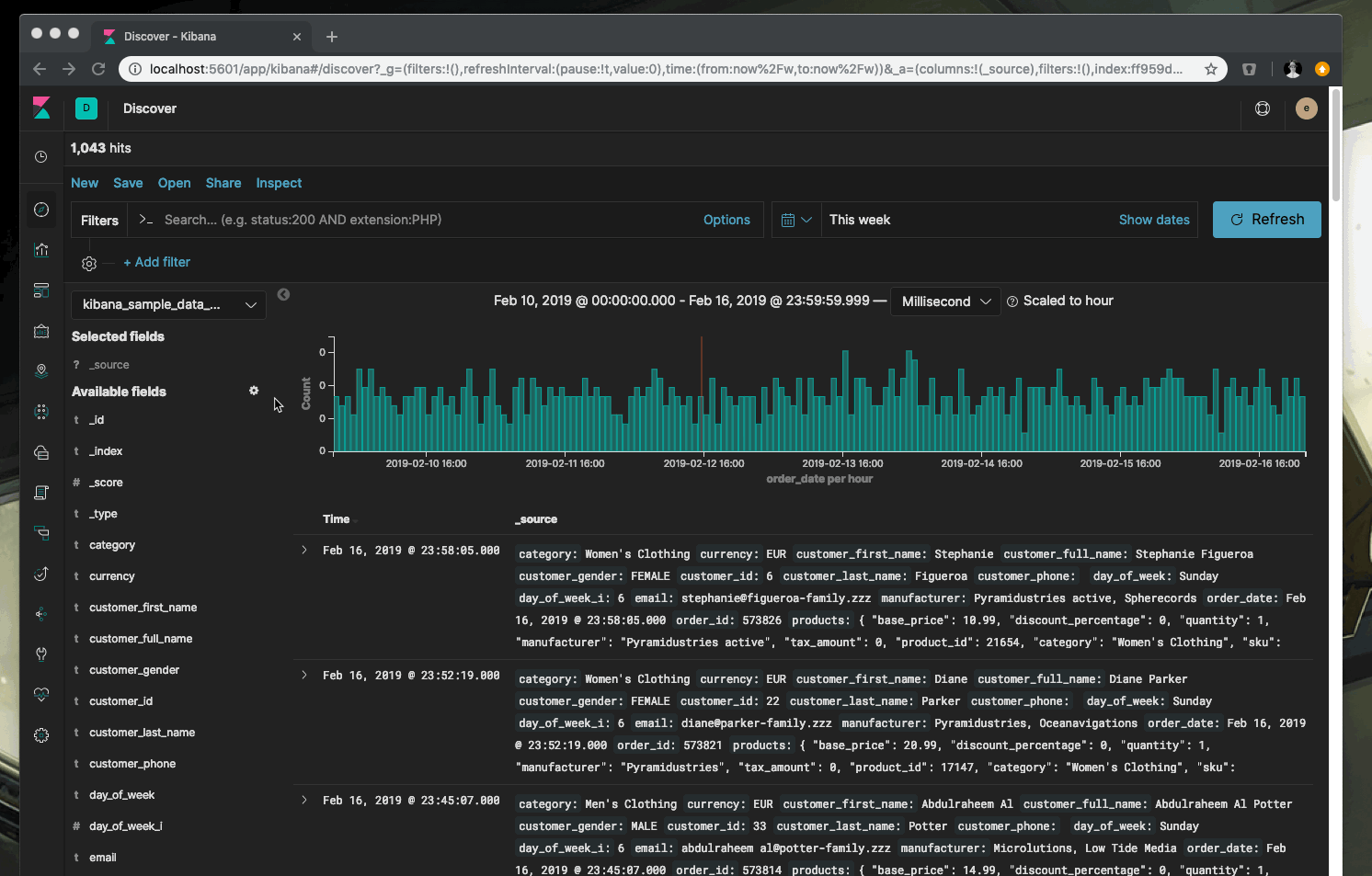Expand the first Feb 16 document row
This screenshot has height=876, width=1372.
[x=304, y=550]
